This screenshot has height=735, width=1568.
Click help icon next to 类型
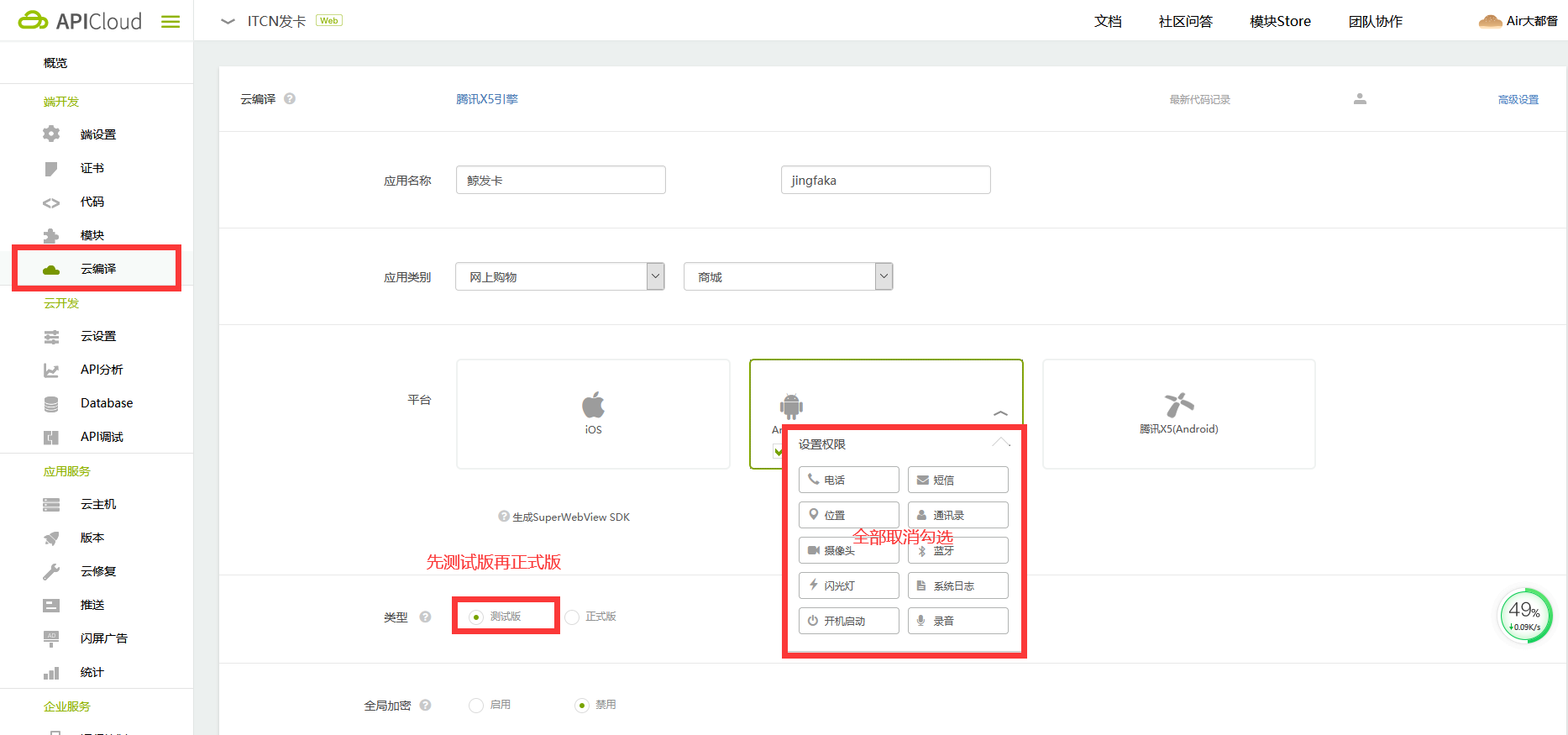(426, 617)
